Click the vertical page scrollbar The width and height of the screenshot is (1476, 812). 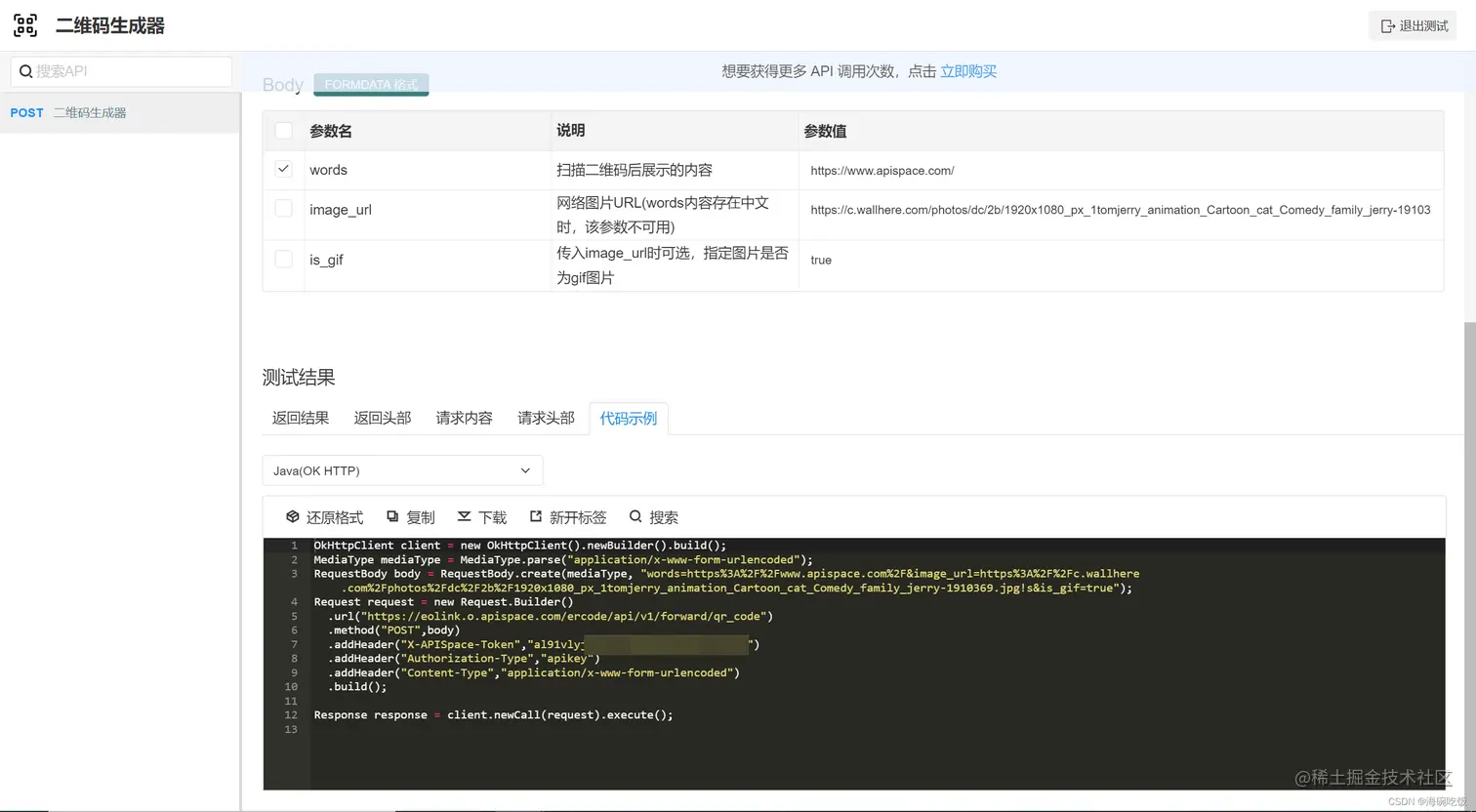(1470, 566)
